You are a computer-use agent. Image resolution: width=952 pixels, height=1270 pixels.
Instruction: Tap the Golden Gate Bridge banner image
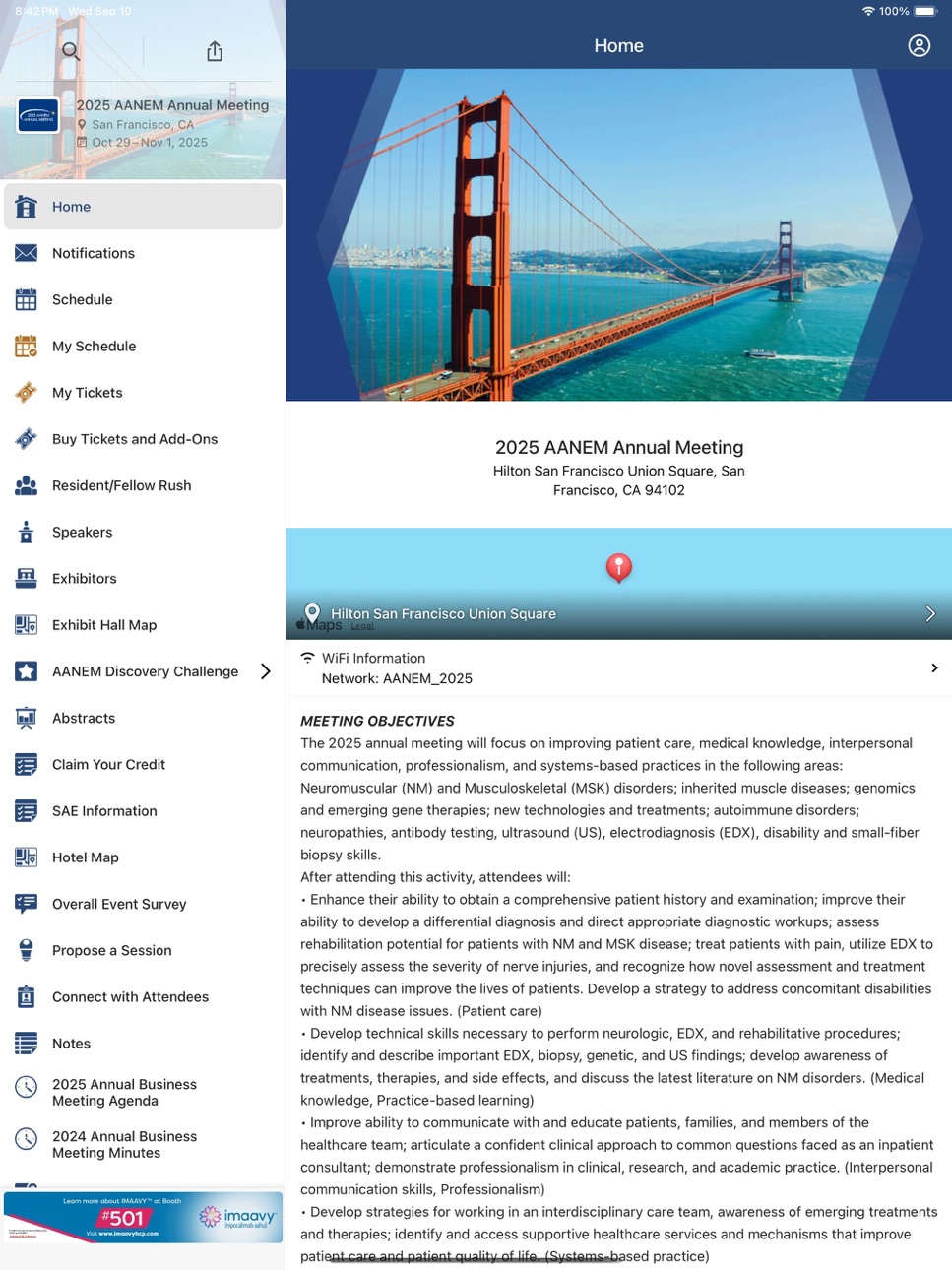pyautogui.click(x=619, y=234)
